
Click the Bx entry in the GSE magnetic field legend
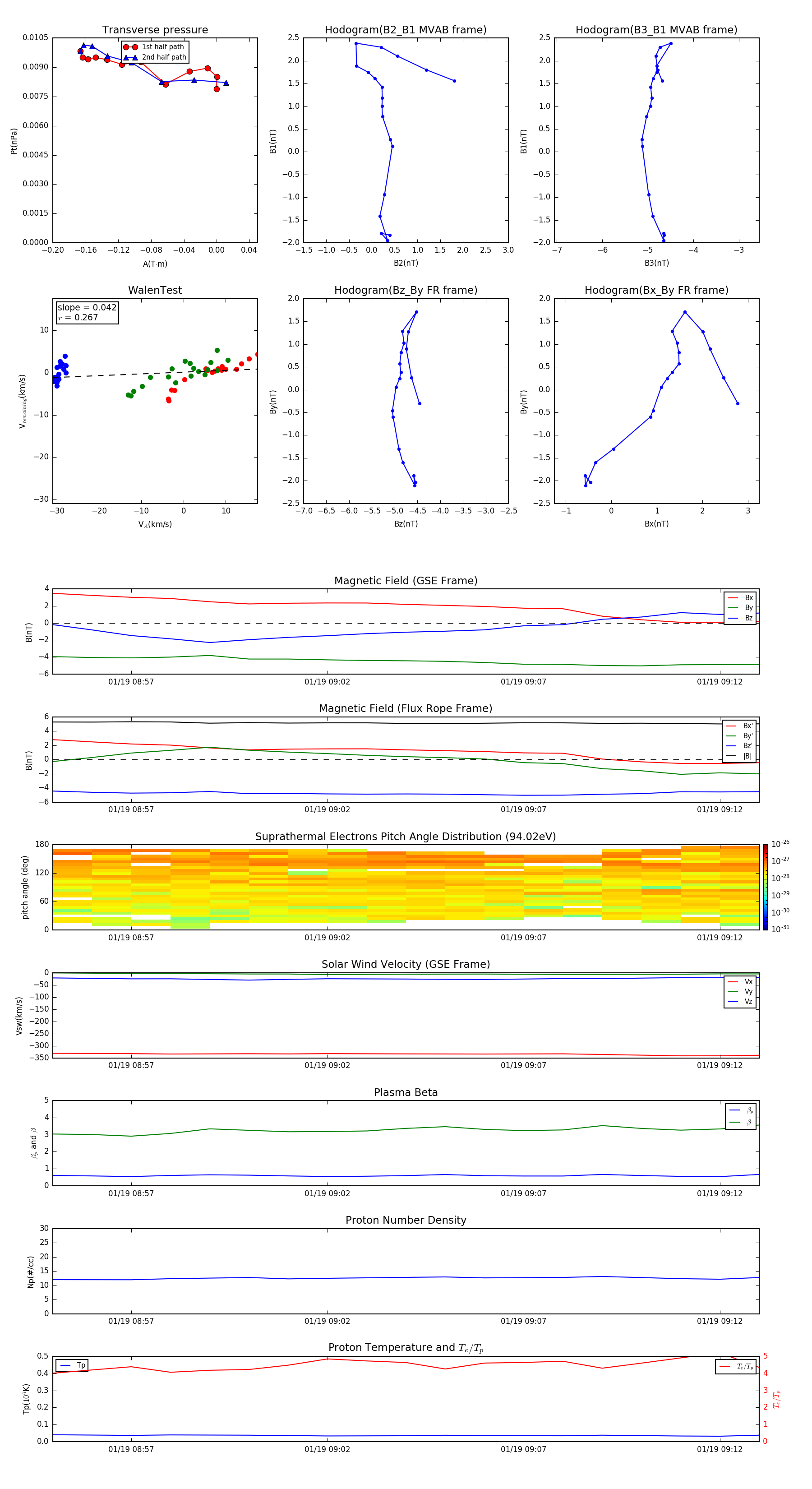click(x=740, y=598)
